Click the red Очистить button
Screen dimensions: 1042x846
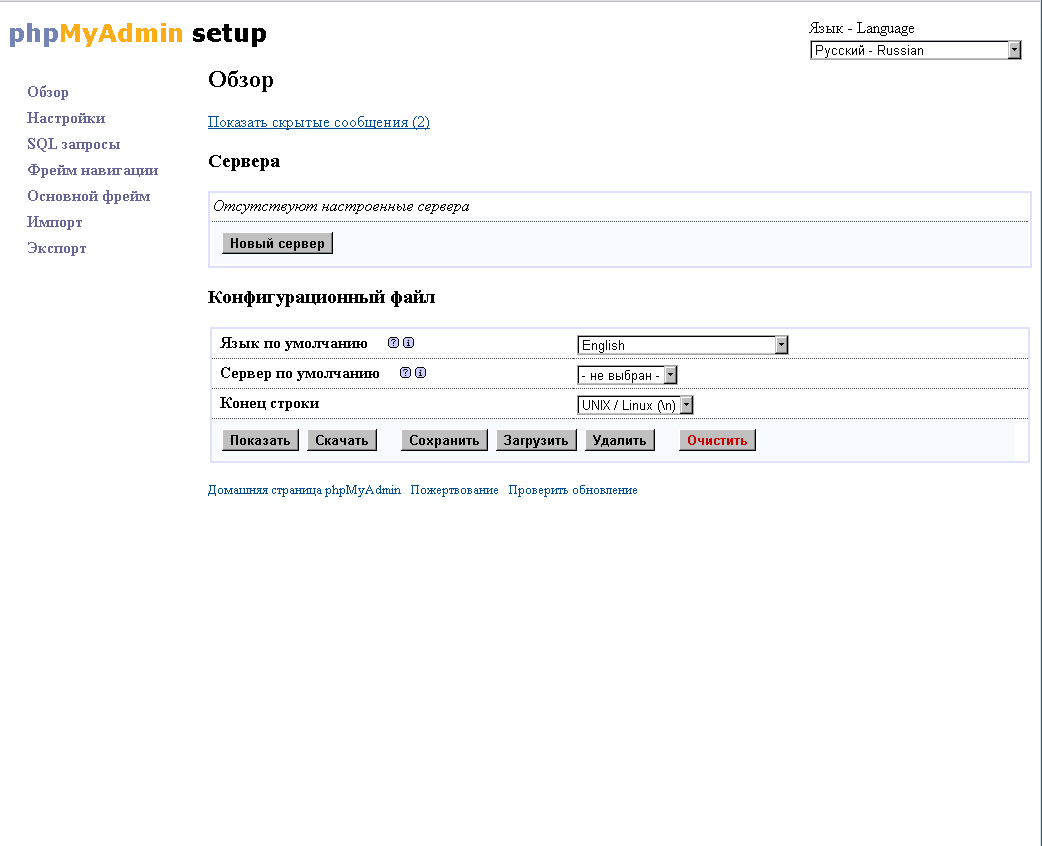(717, 440)
